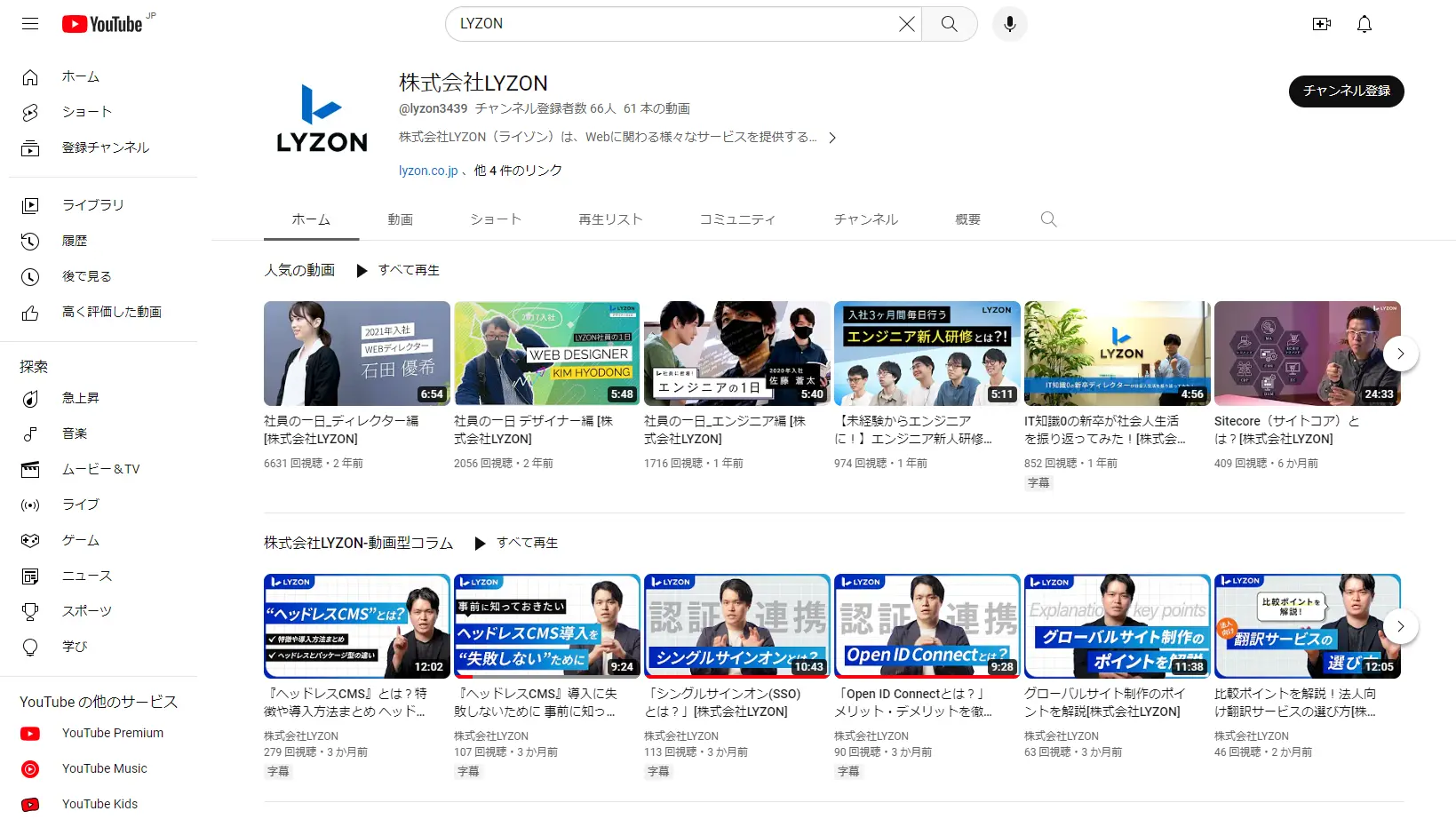This screenshot has height=819, width=1456.
Task: Switch to the コミュニティ tab
Action: click(737, 219)
